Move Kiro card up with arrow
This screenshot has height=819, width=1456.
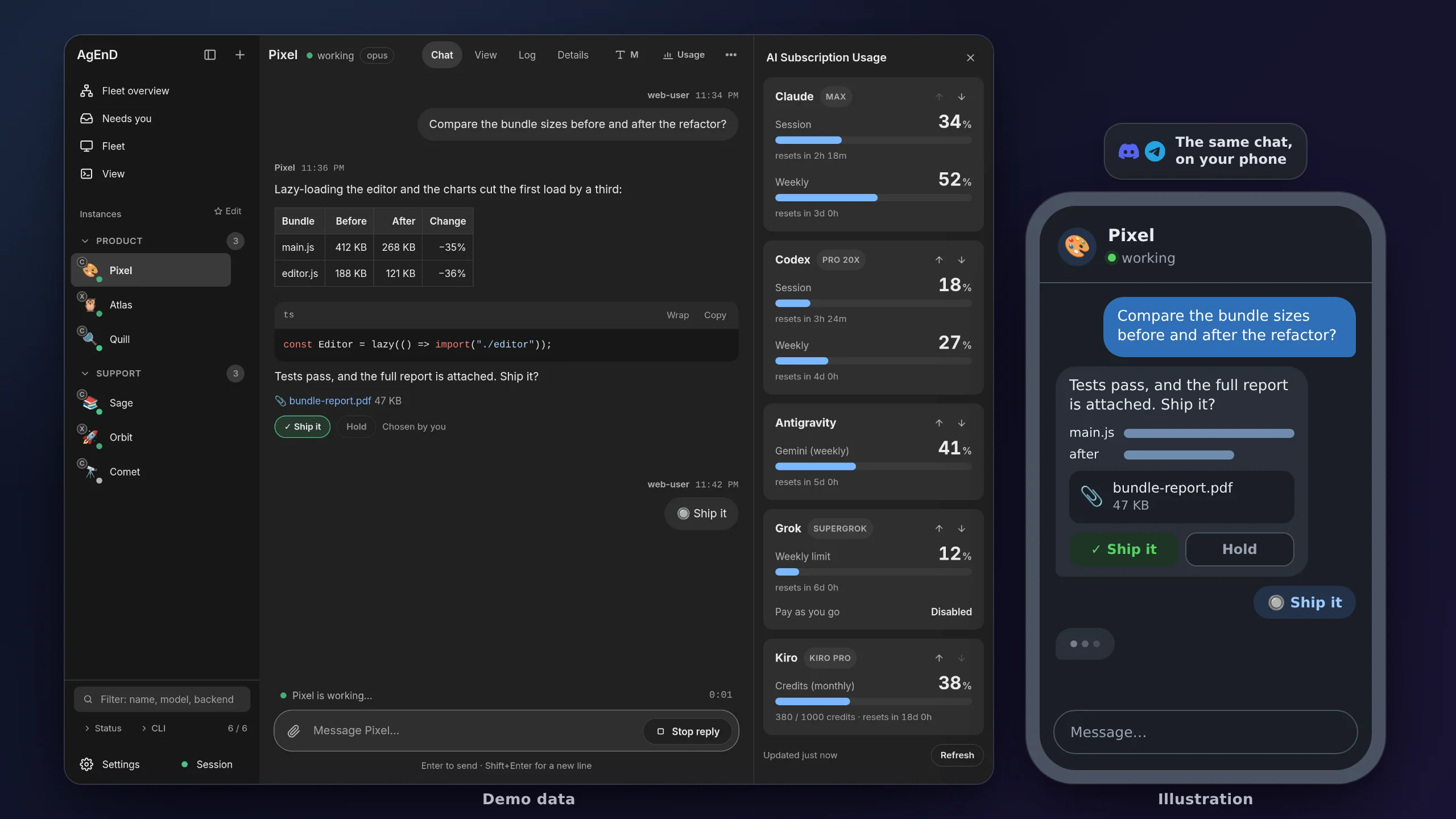pyautogui.click(x=939, y=658)
